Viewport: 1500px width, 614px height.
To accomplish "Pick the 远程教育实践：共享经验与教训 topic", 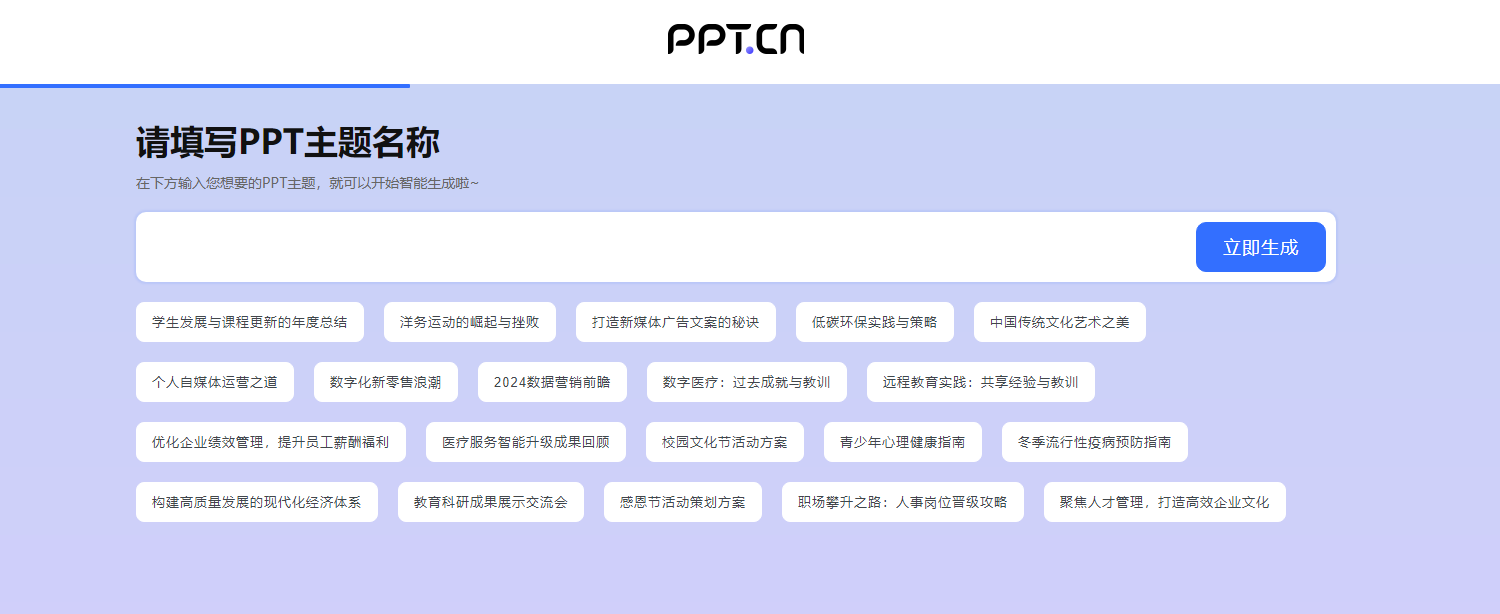I will point(981,382).
